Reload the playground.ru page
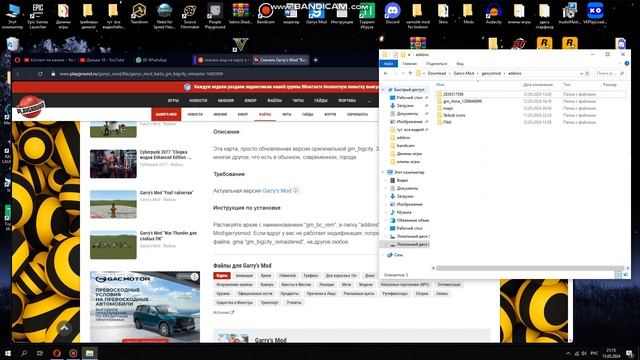 pos(40,74)
